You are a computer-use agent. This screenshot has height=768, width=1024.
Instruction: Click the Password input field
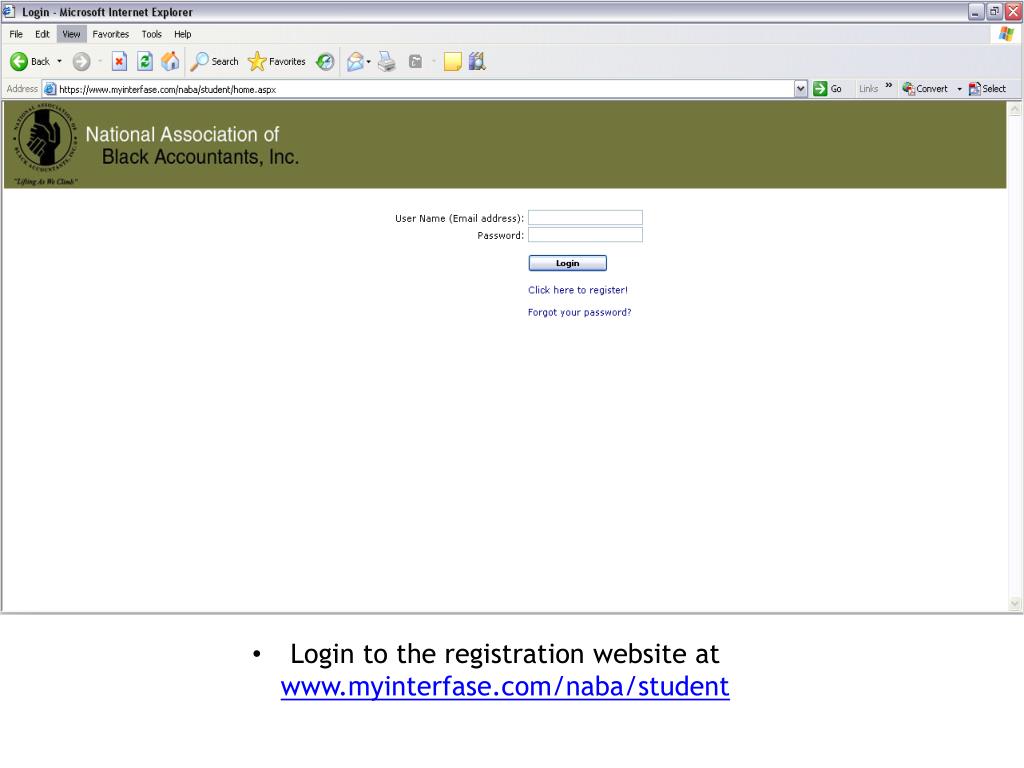585,234
